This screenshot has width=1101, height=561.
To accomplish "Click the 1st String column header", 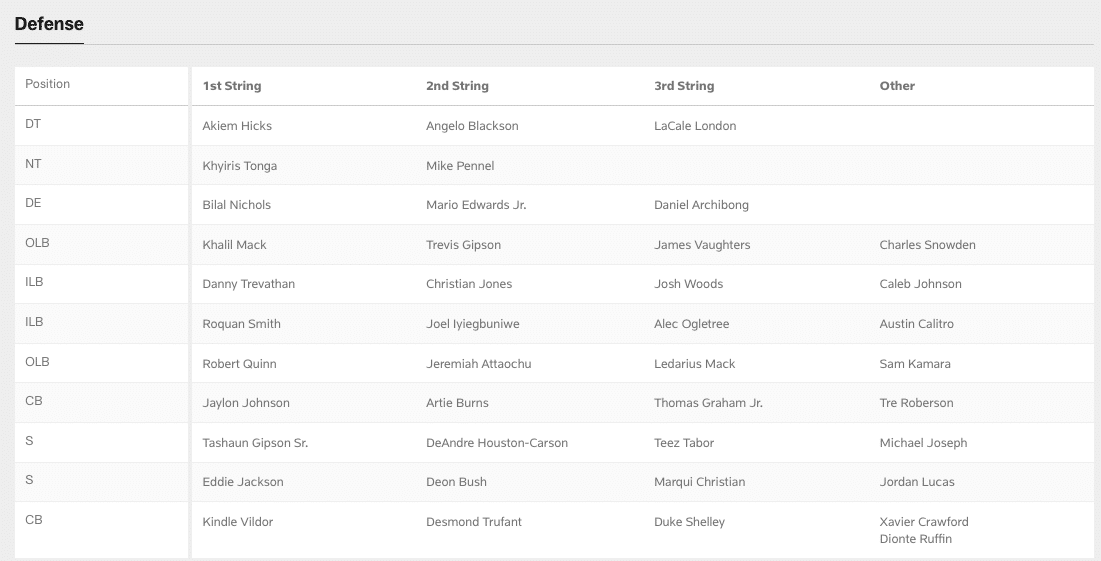I will [232, 86].
